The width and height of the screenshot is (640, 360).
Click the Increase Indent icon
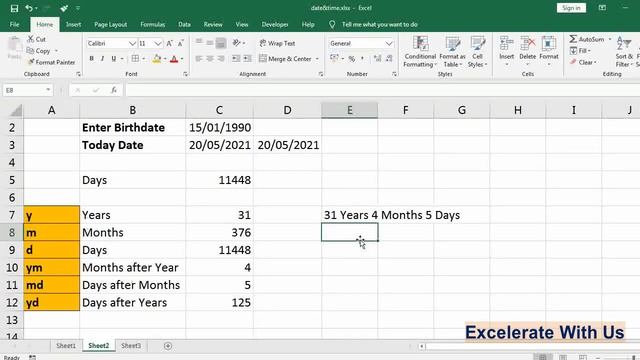pyautogui.click(x=247, y=59)
